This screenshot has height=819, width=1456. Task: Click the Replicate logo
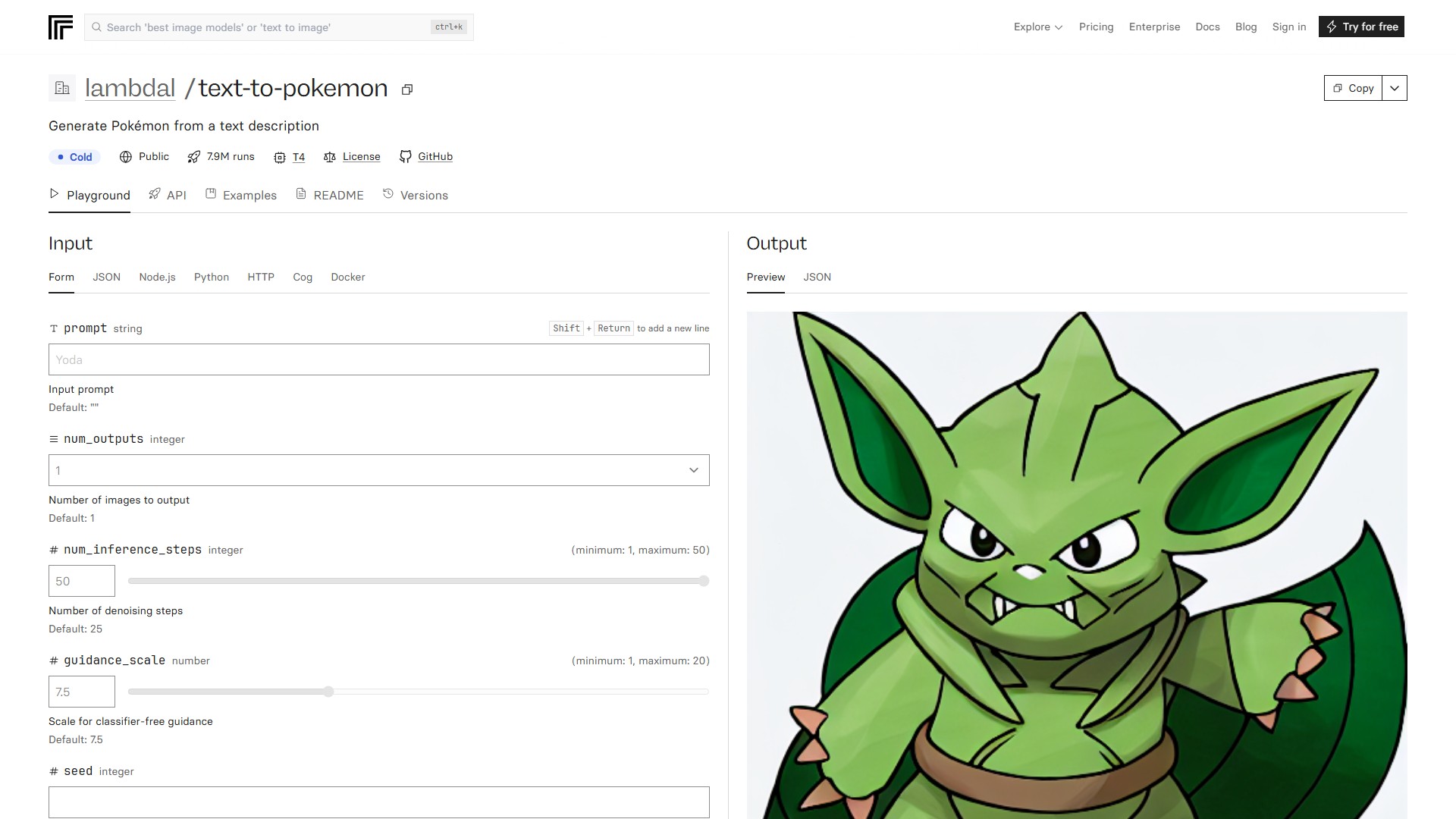click(61, 27)
